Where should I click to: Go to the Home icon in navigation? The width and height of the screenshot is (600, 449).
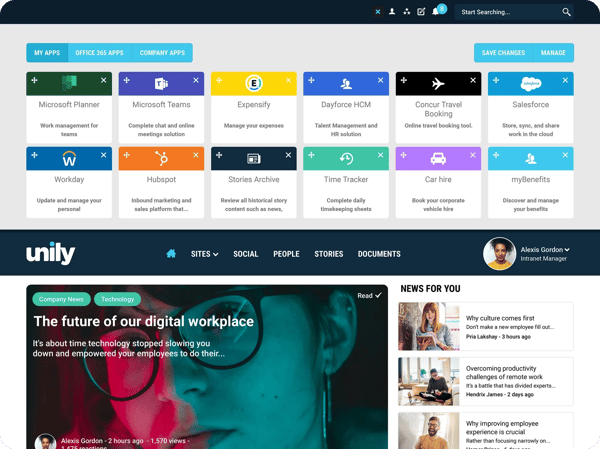click(x=171, y=253)
